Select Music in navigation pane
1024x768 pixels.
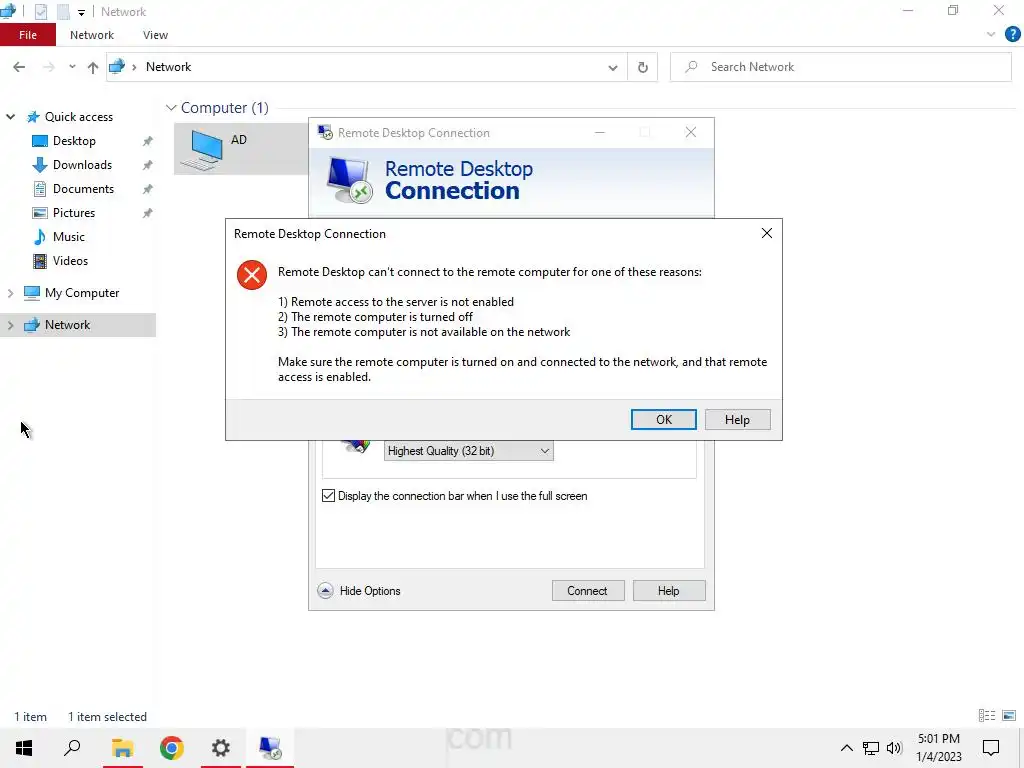69,236
